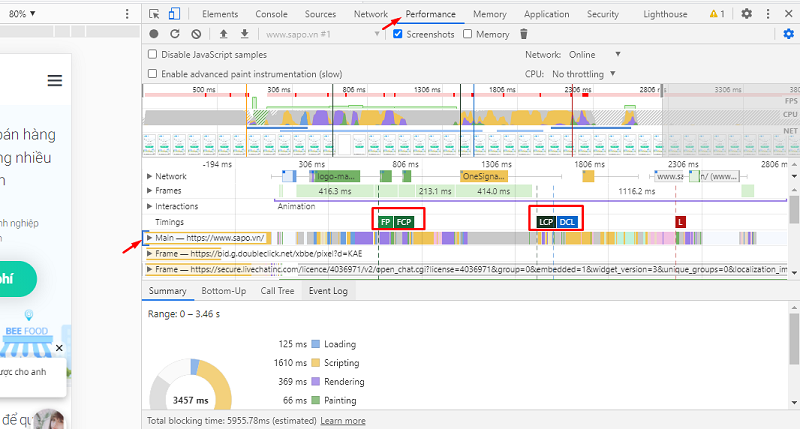Check Disable JavaScript samples

coord(153,55)
